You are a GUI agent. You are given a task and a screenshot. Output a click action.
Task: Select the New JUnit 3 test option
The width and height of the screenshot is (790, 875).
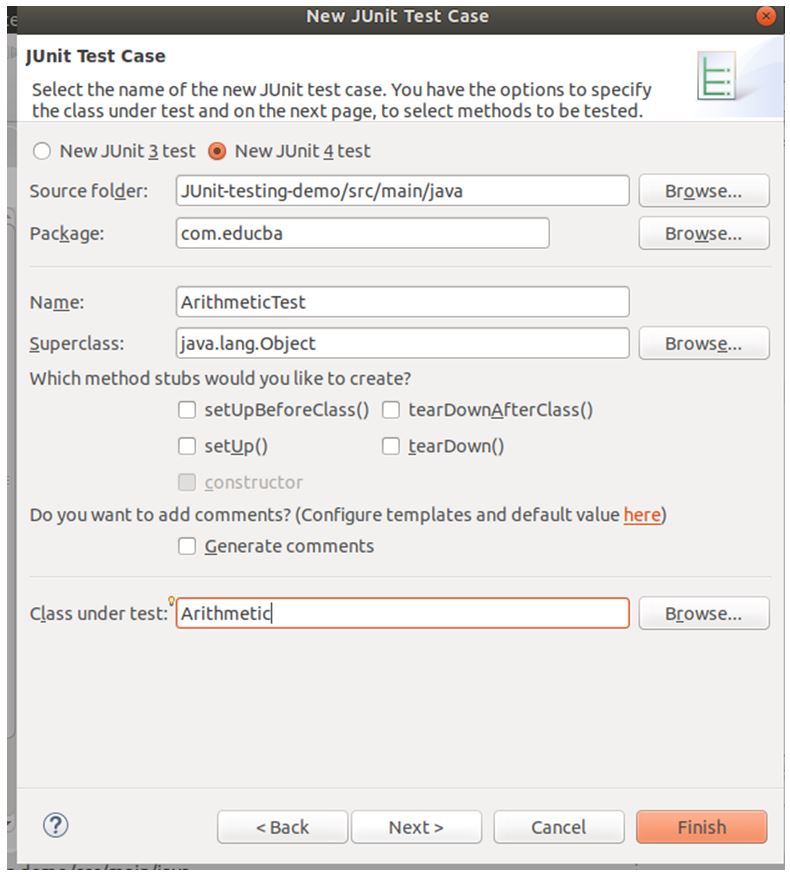pos(41,150)
